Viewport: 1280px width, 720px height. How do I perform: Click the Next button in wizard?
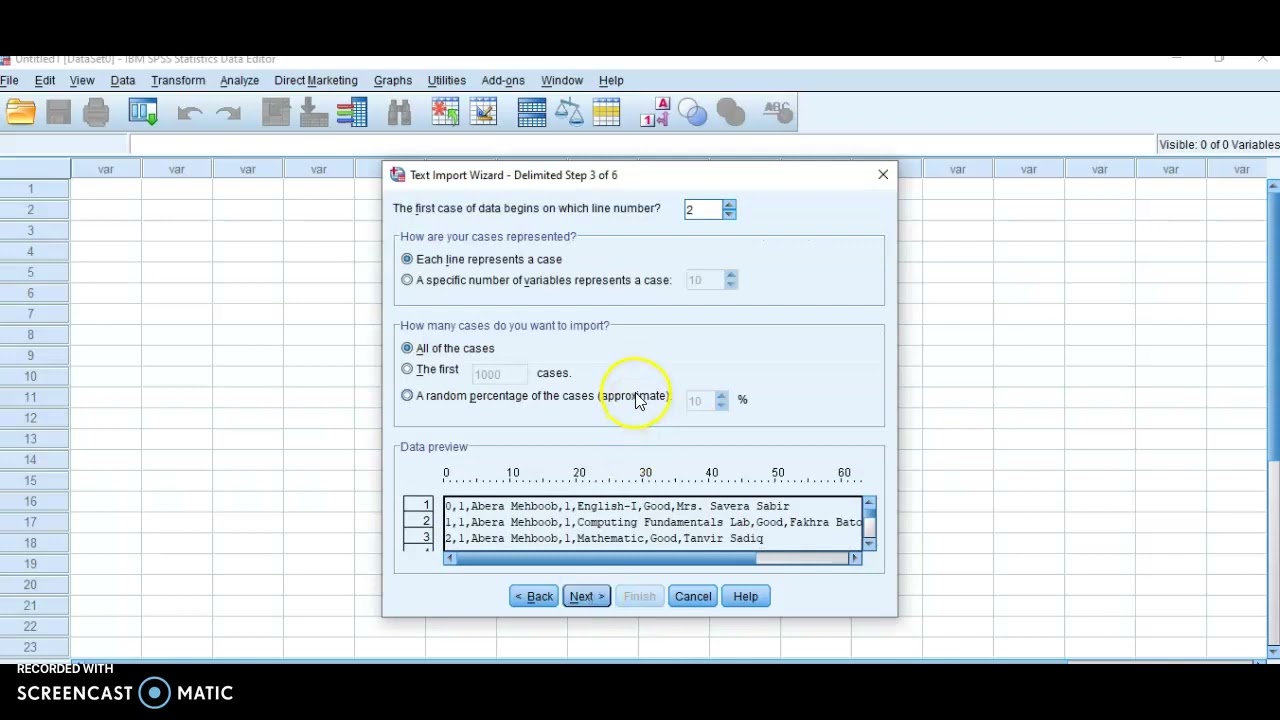(587, 596)
